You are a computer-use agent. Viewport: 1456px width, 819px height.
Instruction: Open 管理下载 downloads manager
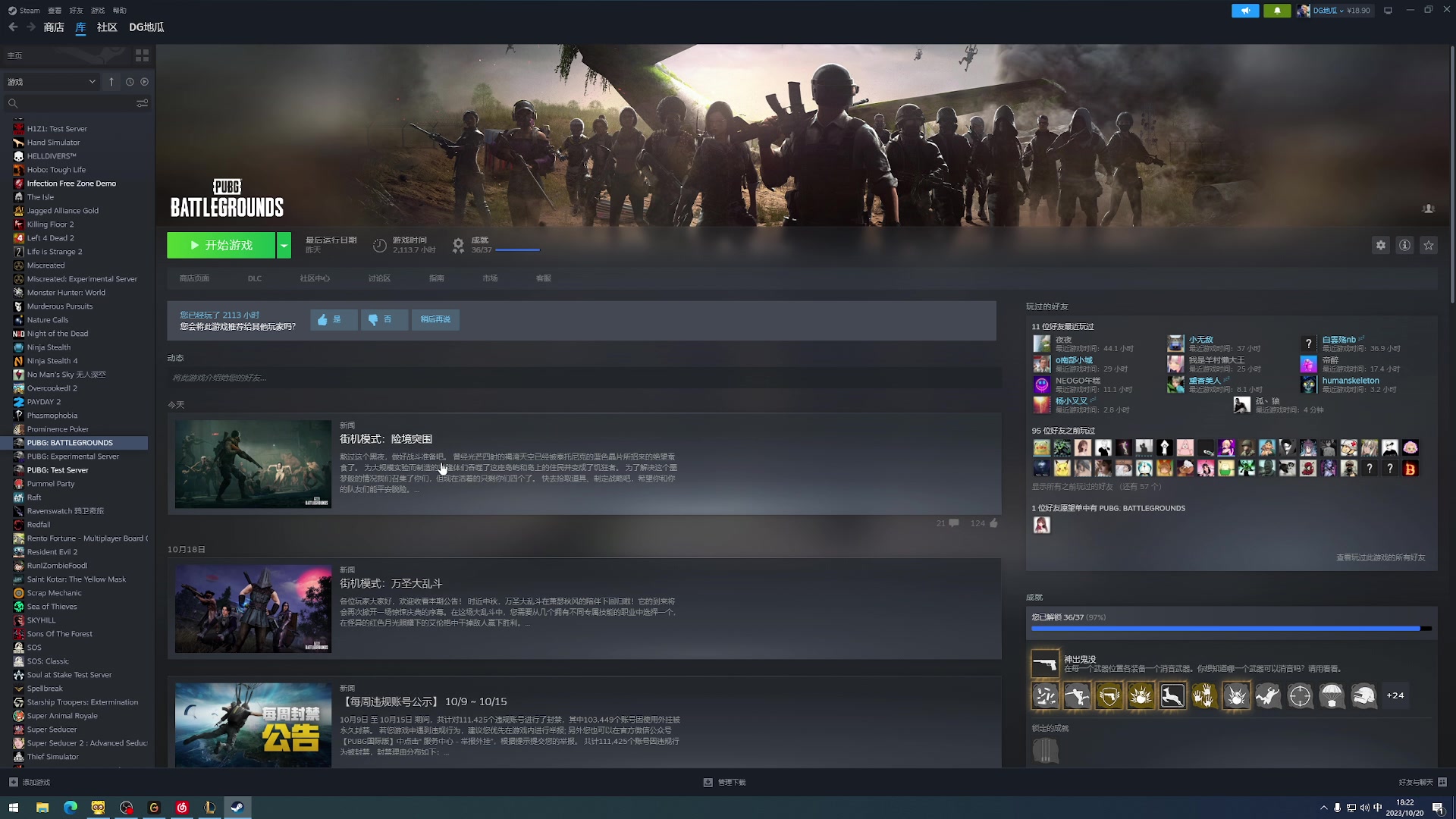pos(725,782)
